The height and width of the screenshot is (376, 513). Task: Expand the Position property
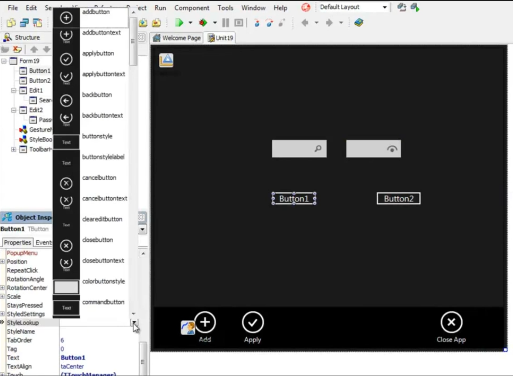tap(2, 262)
